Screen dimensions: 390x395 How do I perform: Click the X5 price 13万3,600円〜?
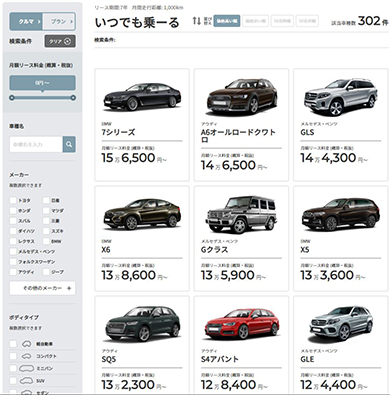pos(333,275)
